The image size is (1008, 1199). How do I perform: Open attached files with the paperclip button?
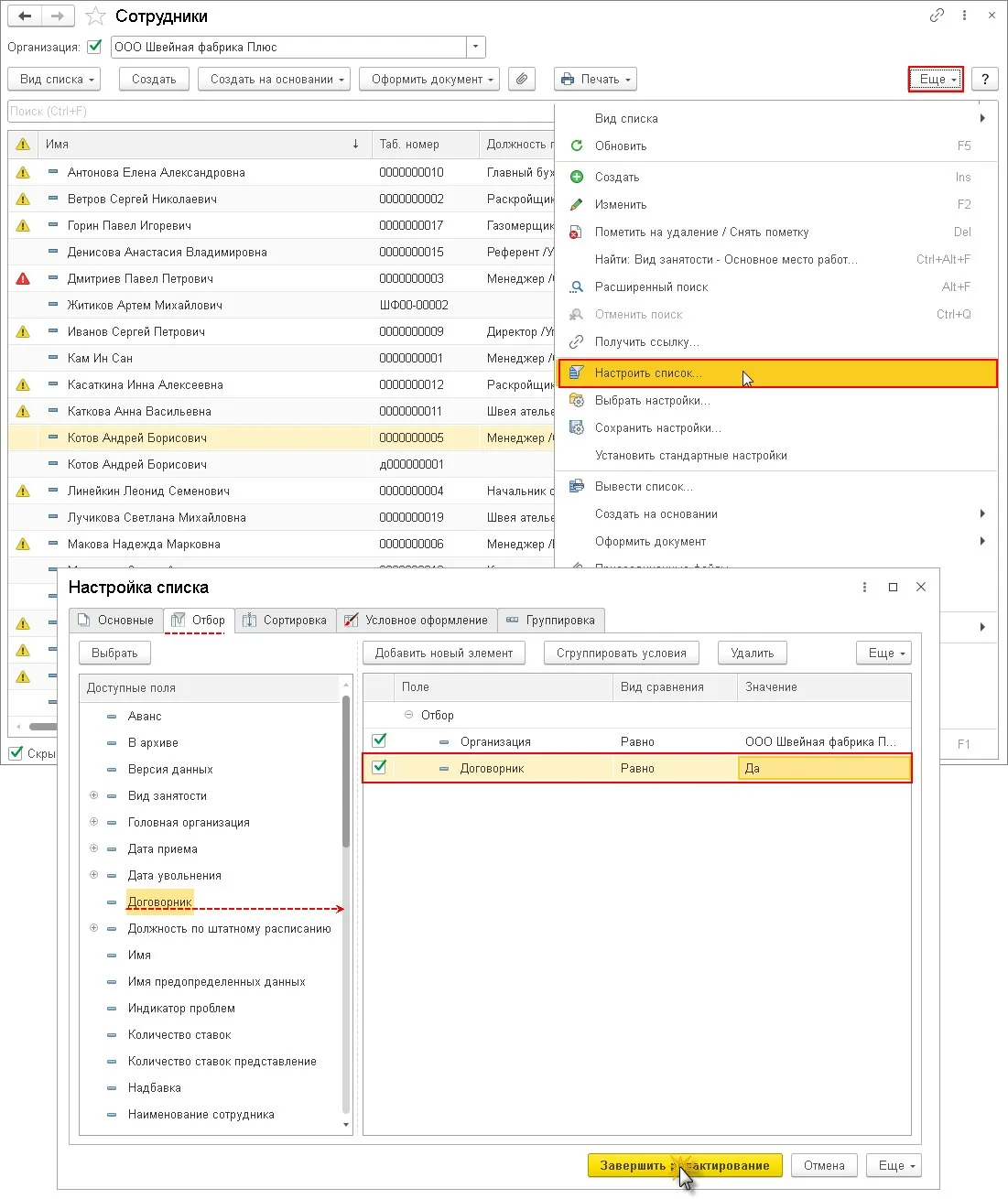pyautogui.click(x=521, y=79)
